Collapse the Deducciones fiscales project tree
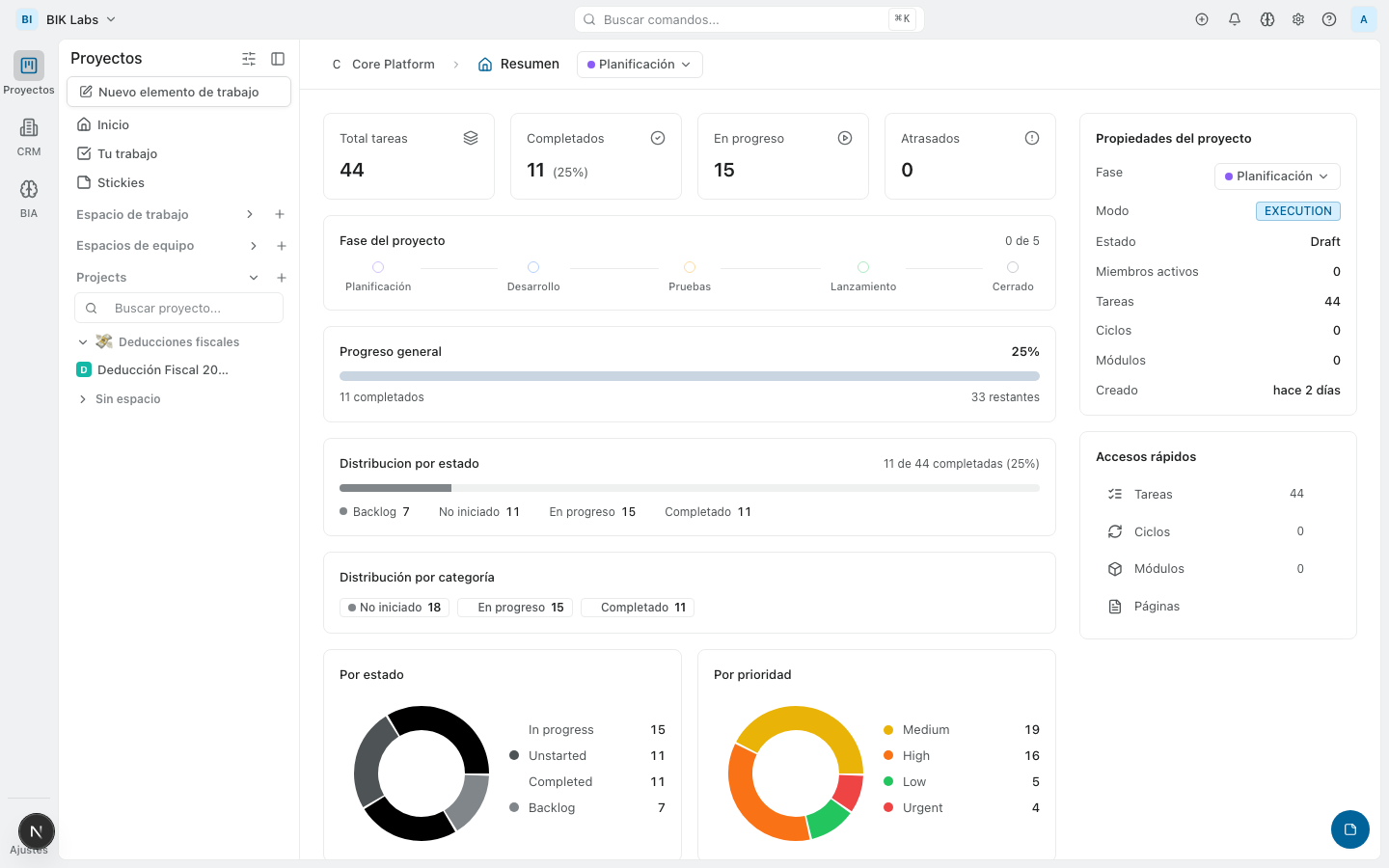 point(83,341)
